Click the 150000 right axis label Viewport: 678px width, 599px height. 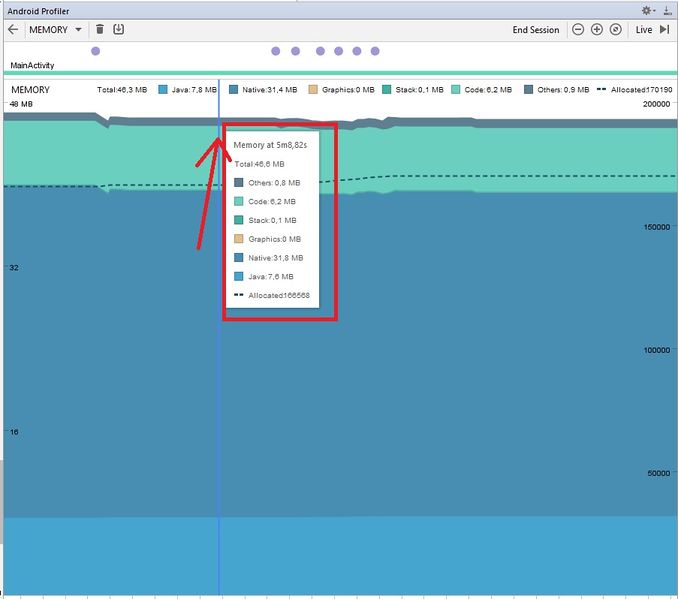[657, 227]
